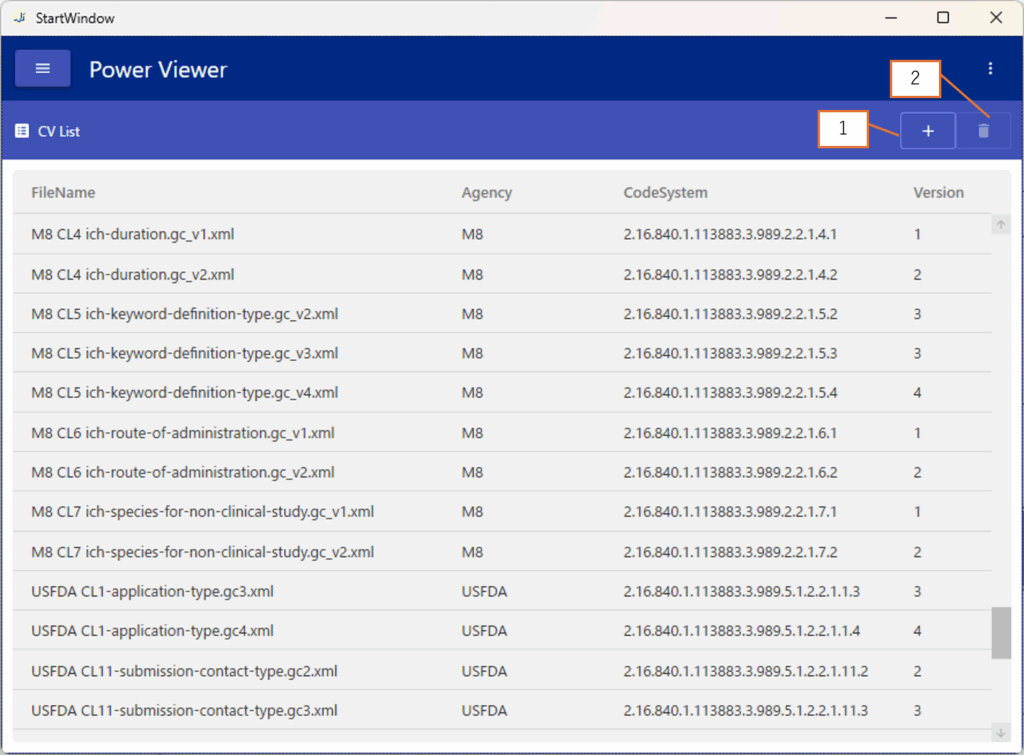Click the CodeSystem column header
This screenshot has width=1024, height=755.
click(665, 193)
